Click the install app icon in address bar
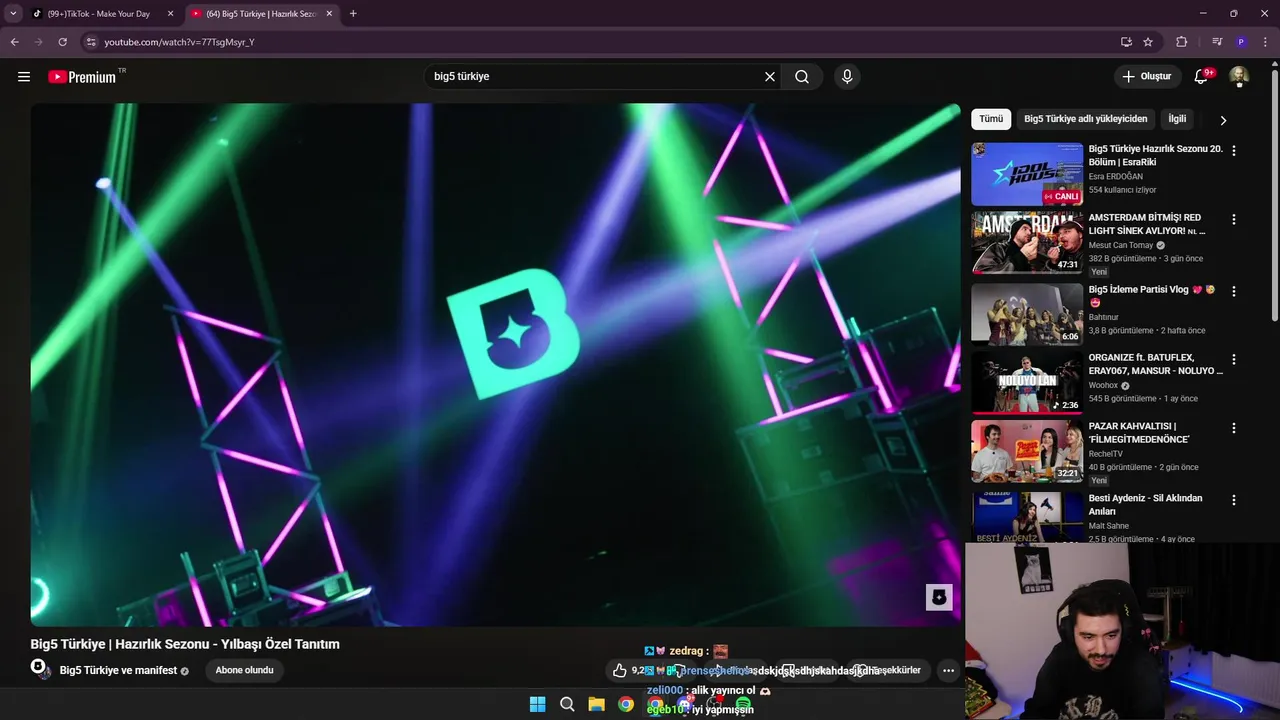Viewport: 1280px width, 720px height. (1126, 42)
